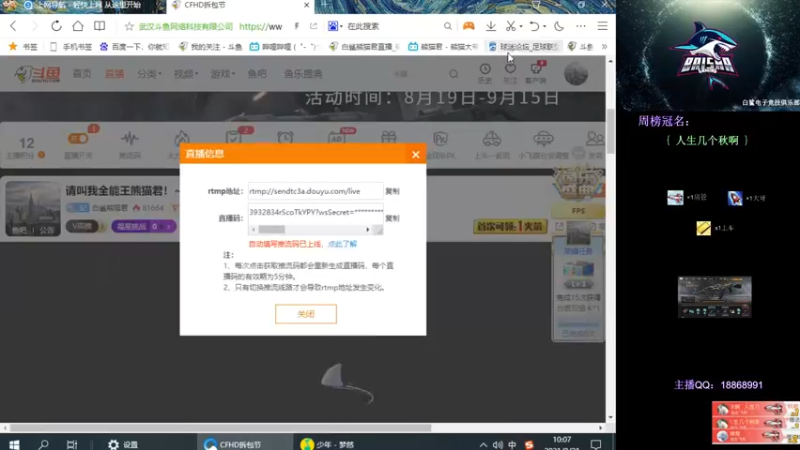This screenshot has width=800, height=450.
Task: Expand more bookmarks chevron
Action: click(x=605, y=46)
